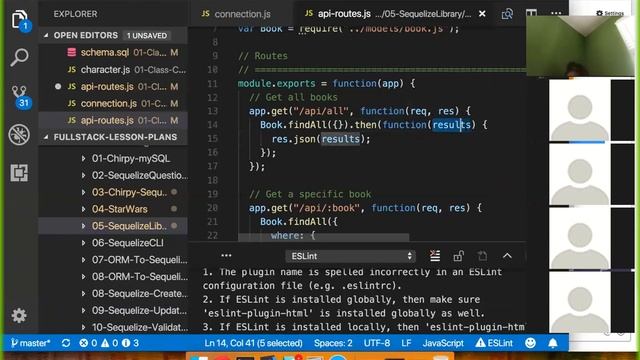Select ESLint output channel dropdown

tap(350, 256)
